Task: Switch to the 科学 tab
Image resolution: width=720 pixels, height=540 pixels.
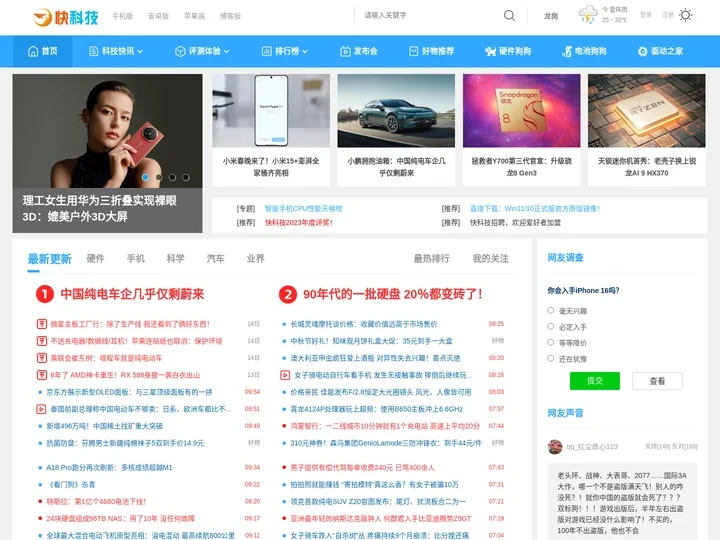Action: tap(175, 259)
